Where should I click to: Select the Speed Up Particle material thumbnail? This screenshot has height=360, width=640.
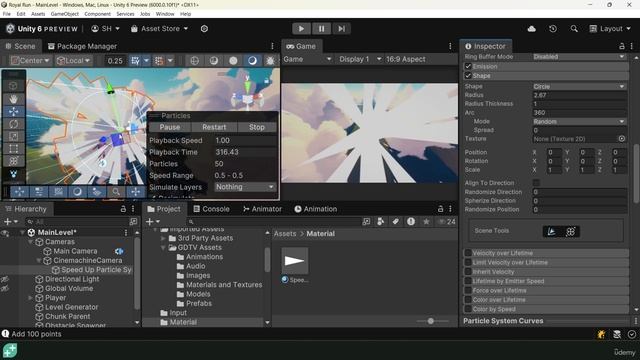295,261
